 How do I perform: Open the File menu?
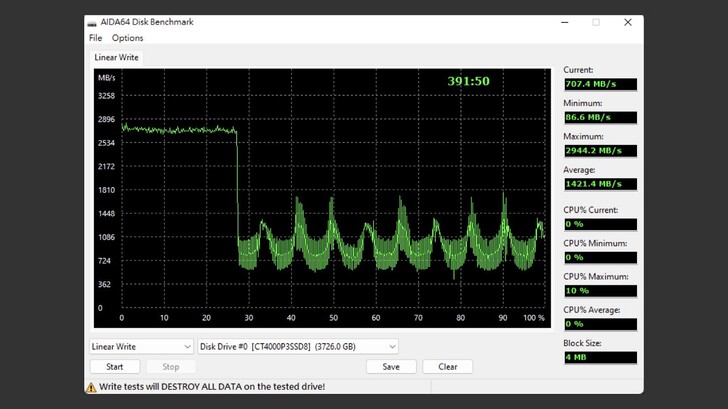96,38
